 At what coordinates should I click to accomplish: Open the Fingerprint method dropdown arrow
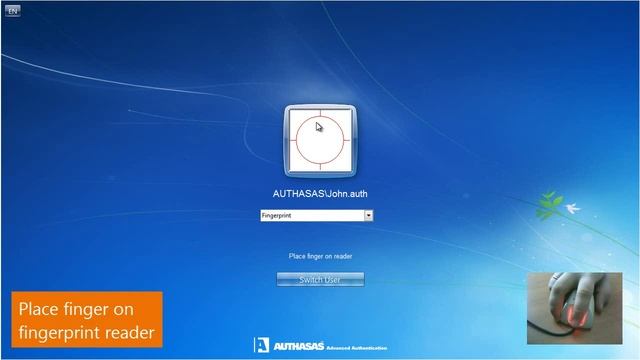[368, 216]
